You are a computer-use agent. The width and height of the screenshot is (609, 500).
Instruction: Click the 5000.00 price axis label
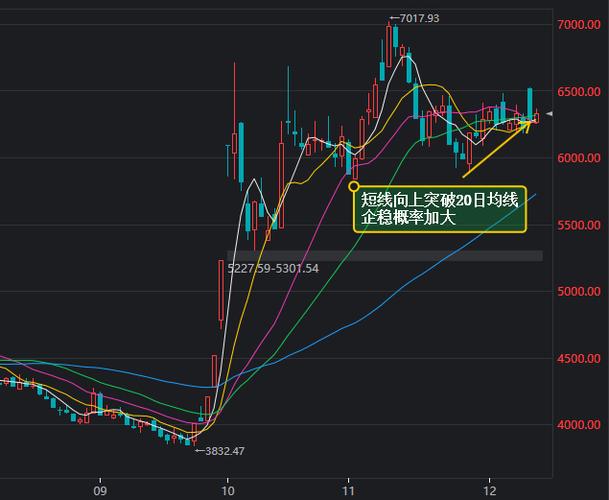point(579,291)
